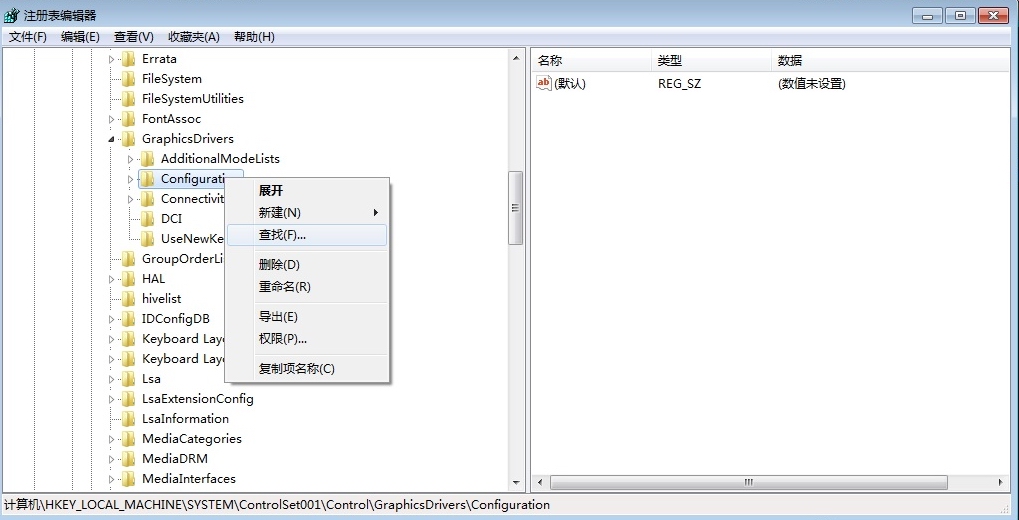The width and height of the screenshot is (1019, 520).
Task: Select 导出(E) in the context menu
Action: tap(278, 317)
